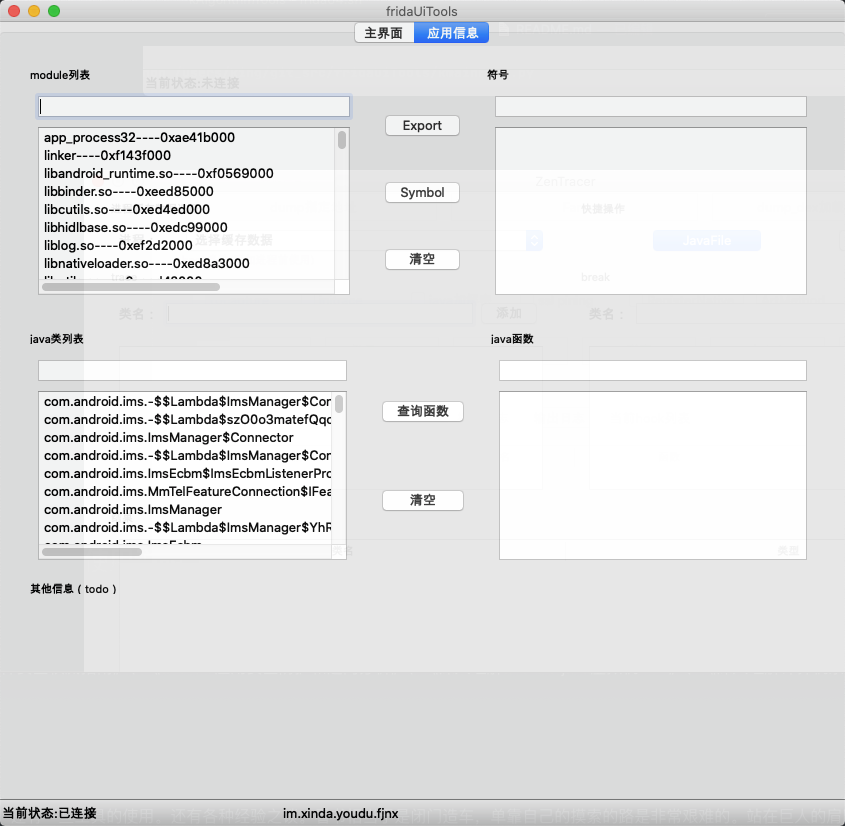Viewport: 845px width, 826px height.
Task: Click the 当前状态:已连接 status text
Action: pos(50,813)
